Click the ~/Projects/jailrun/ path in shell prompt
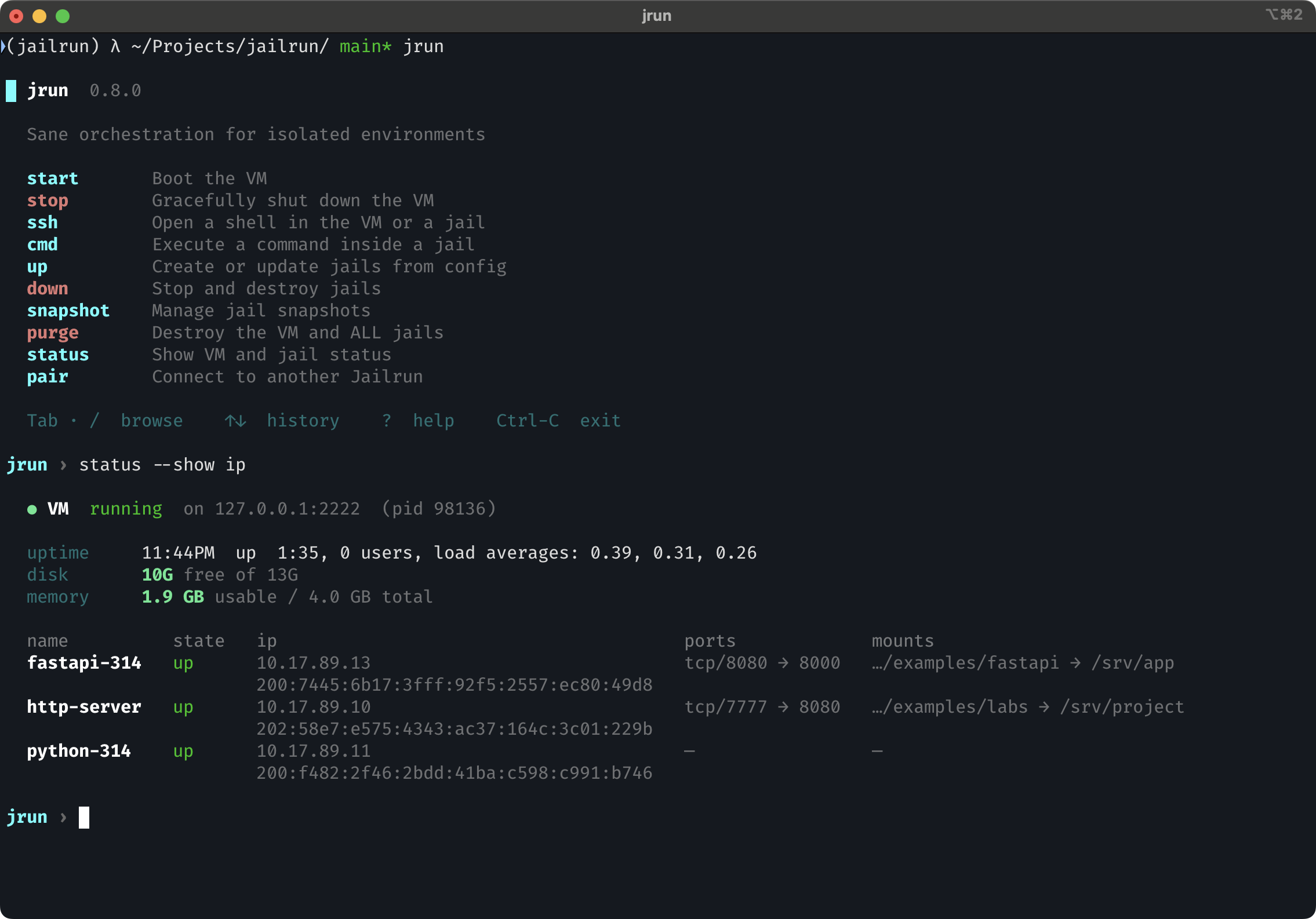 pos(230,46)
